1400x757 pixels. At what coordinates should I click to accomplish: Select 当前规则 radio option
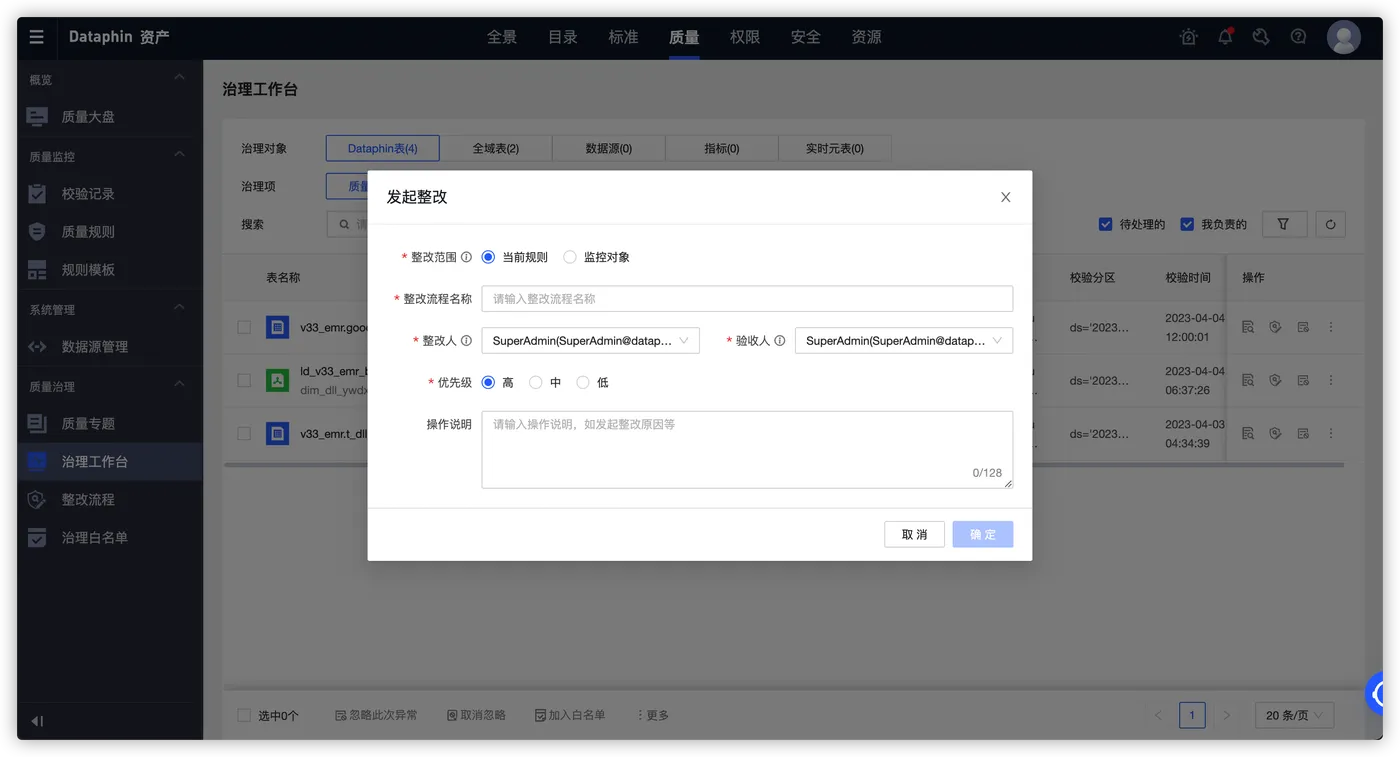point(489,257)
